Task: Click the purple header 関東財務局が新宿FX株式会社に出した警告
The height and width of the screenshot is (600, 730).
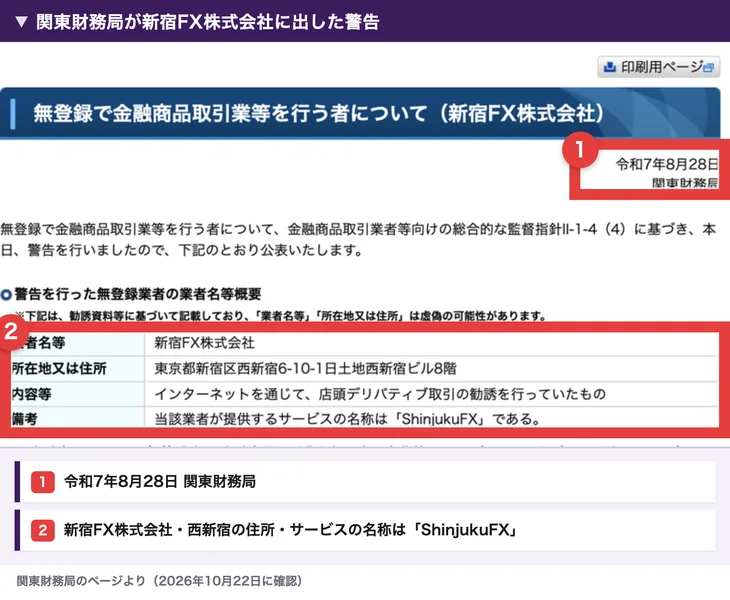Action: (365, 21)
